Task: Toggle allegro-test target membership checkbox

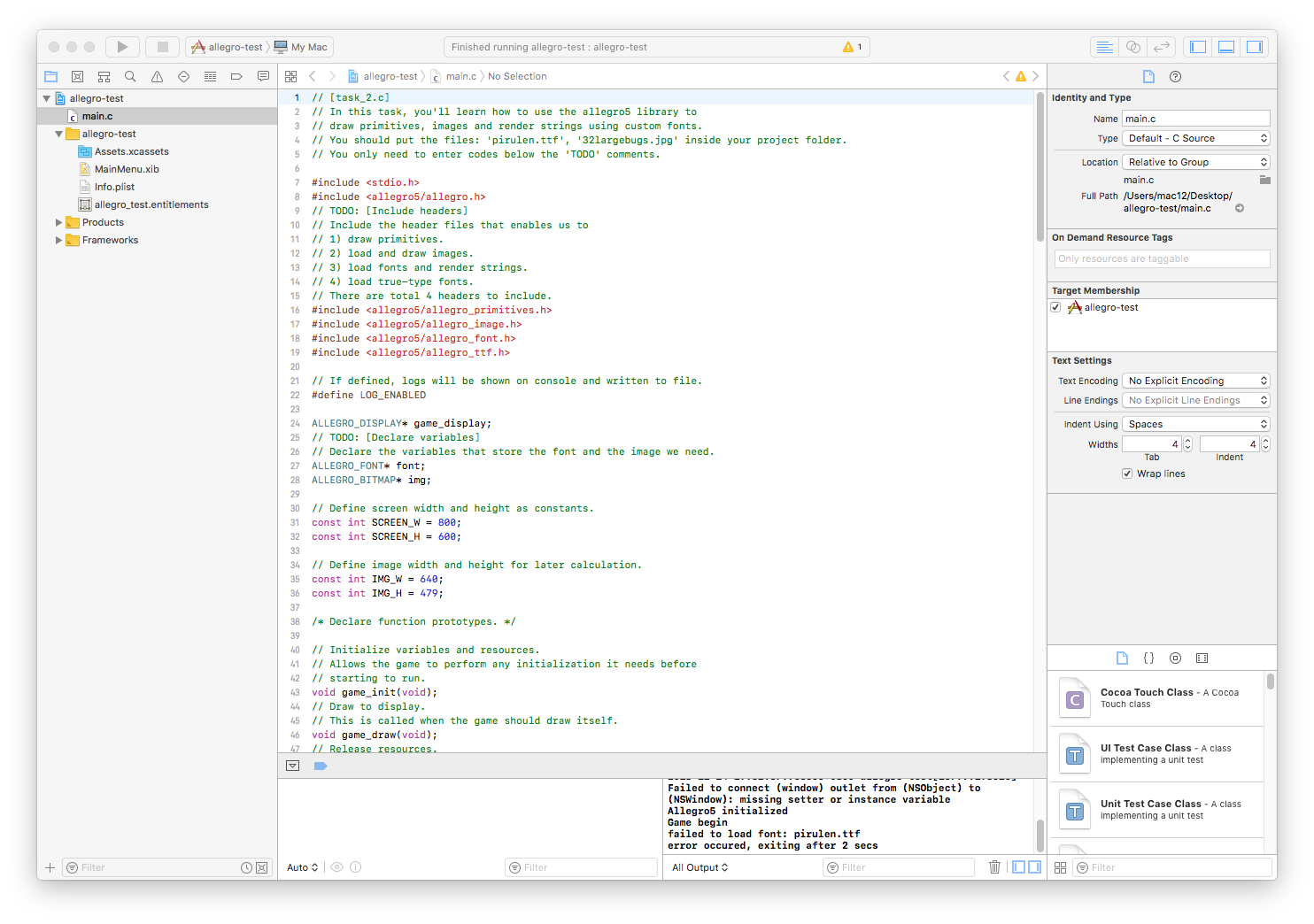Action: click(1055, 307)
